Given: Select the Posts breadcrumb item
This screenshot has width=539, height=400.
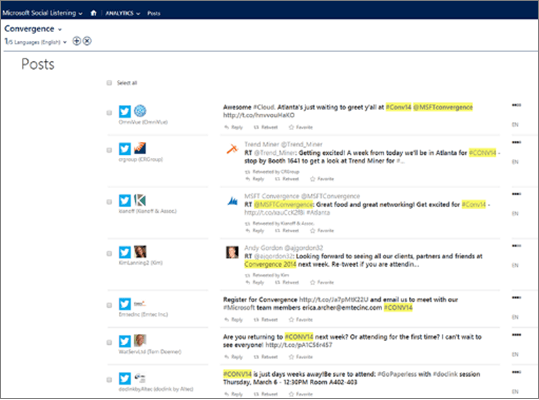Looking at the screenshot, I should pos(154,13).
